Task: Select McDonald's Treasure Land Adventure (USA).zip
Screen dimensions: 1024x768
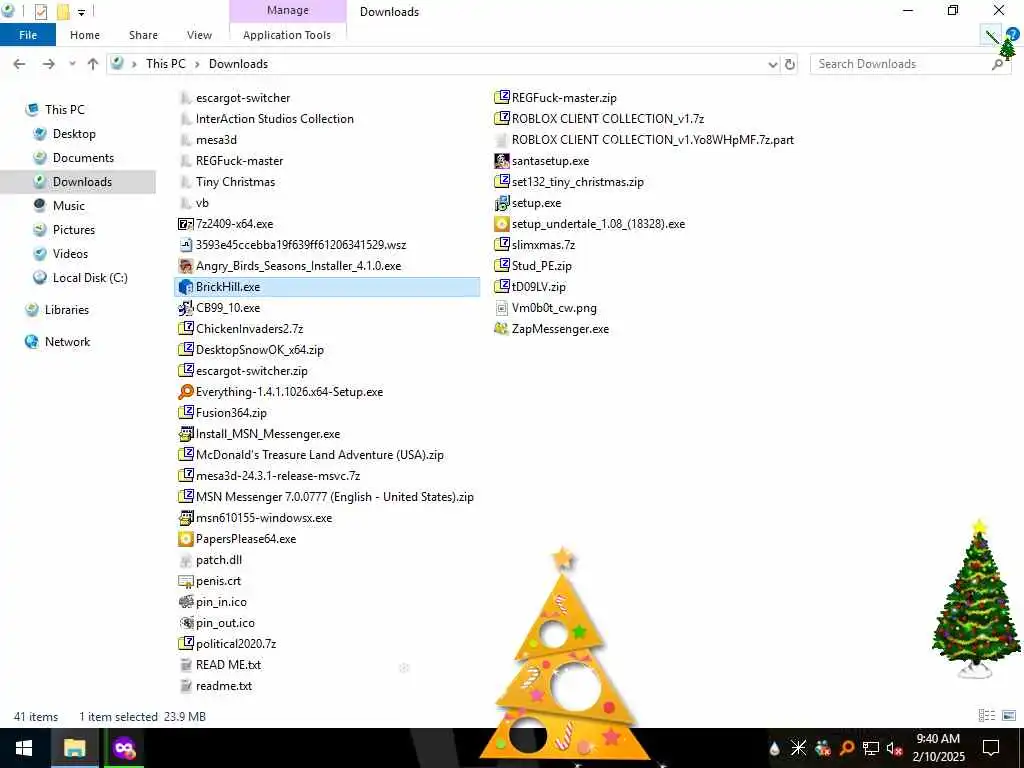Action: pyautogui.click(x=319, y=455)
